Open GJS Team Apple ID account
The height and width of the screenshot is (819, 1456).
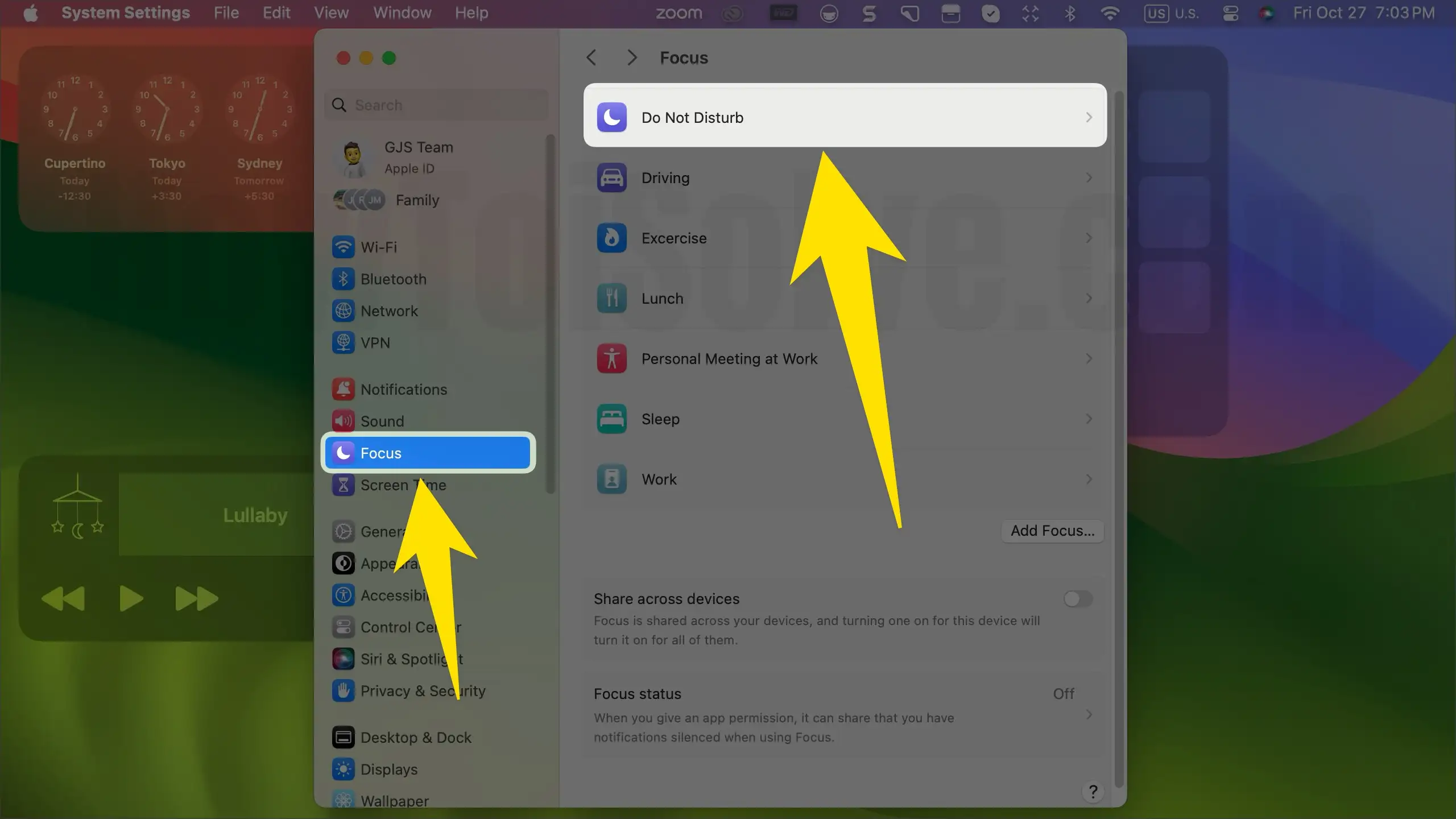(428, 158)
